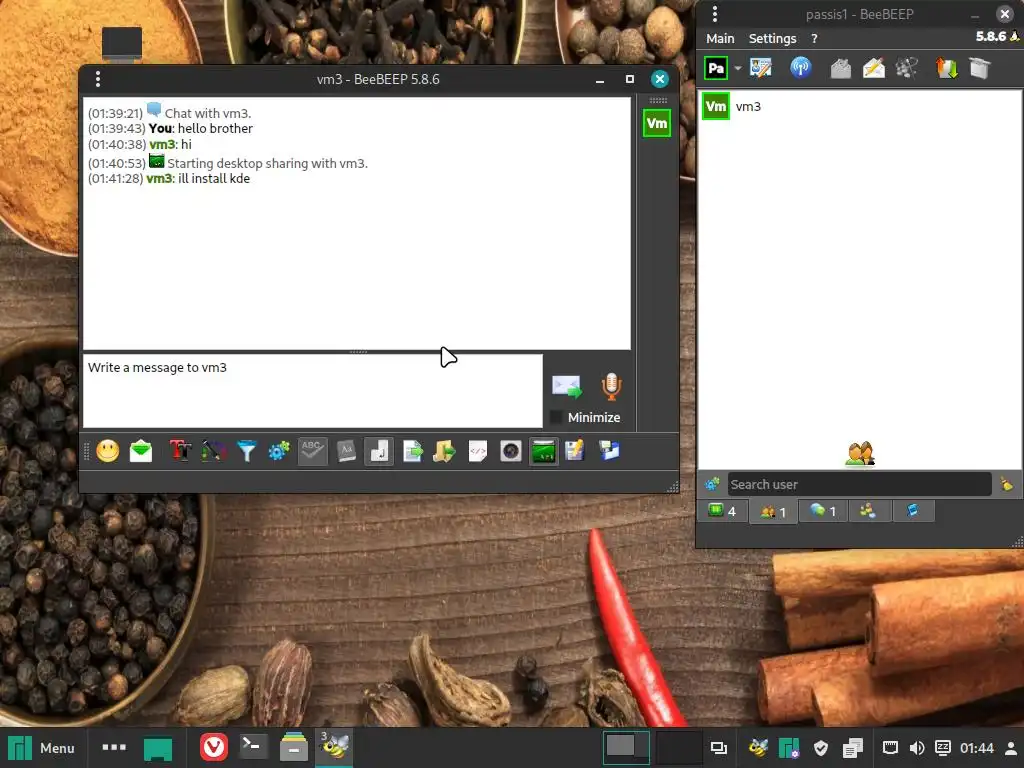
Task: Switch to the users tab showing 1
Action: coord(773,511)
